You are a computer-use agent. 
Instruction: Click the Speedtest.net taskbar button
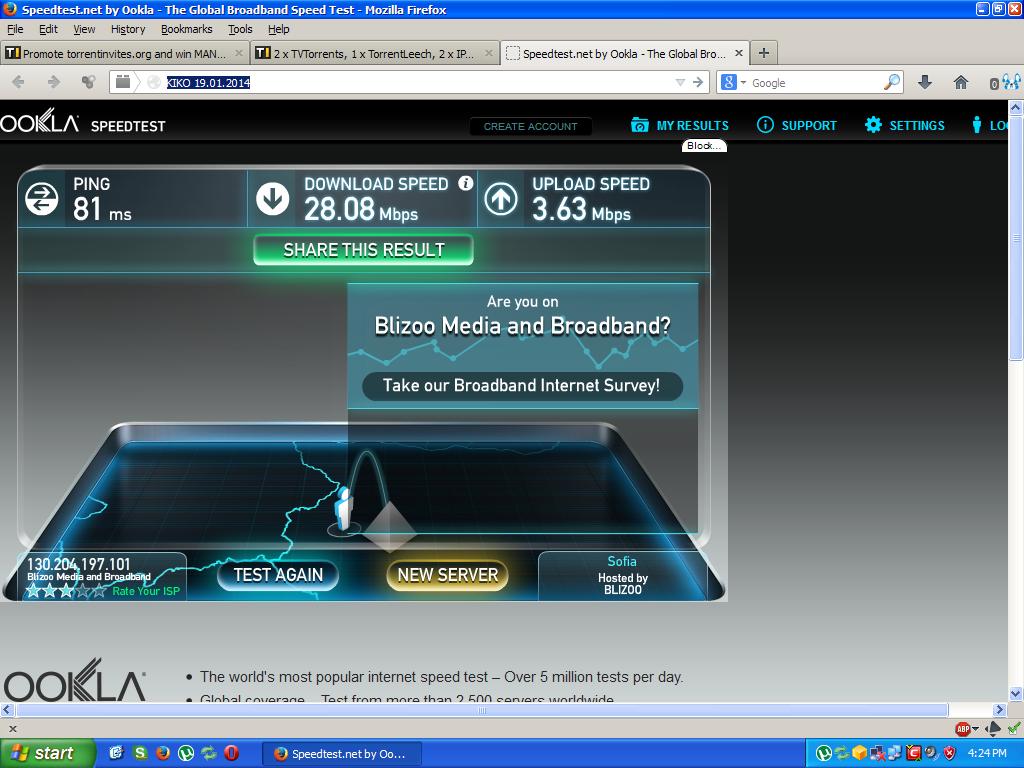click(342, 754)
